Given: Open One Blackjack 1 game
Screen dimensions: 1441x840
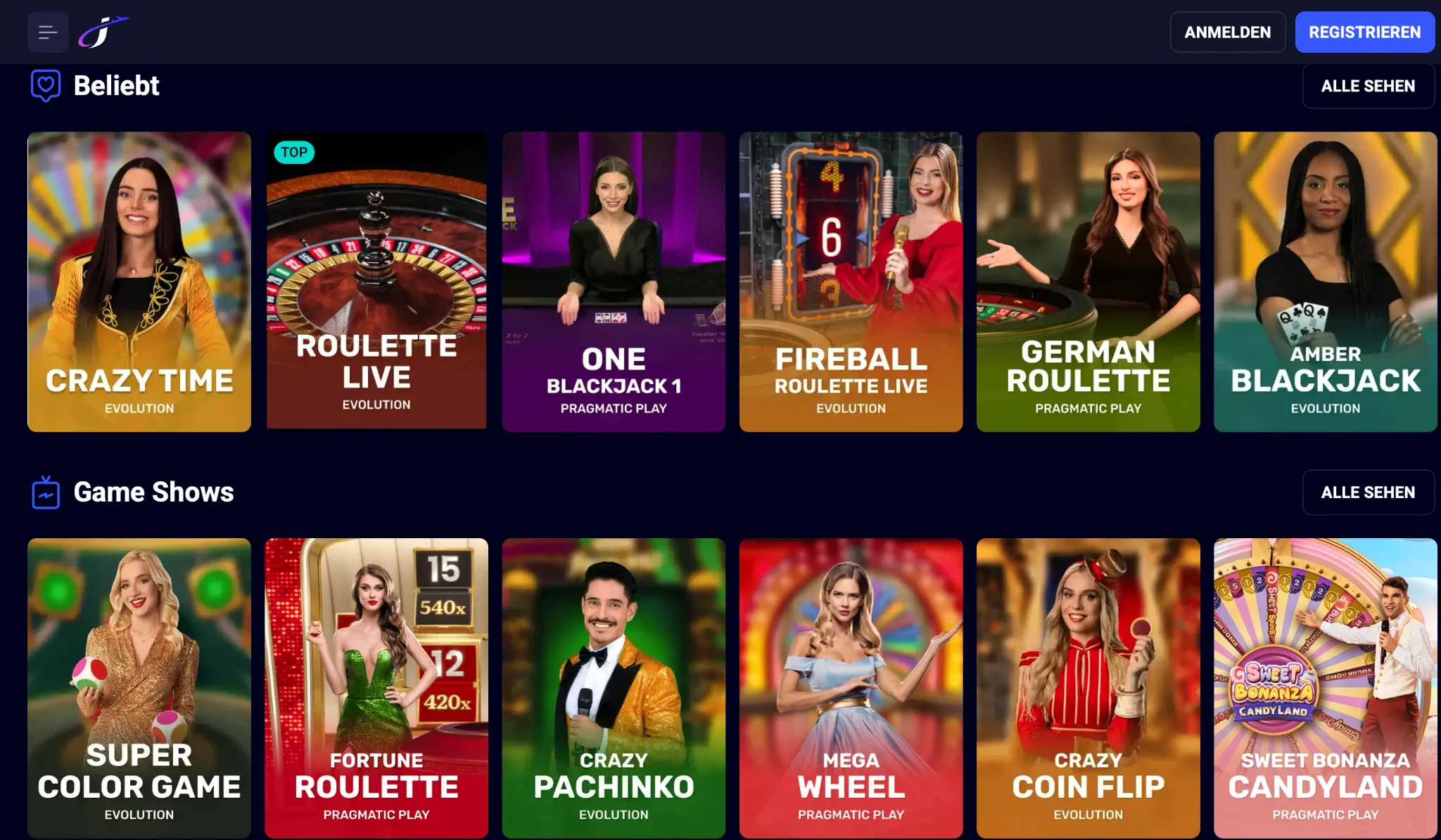Looking at the screenshot, I should pyautogui.click(x=614, y=282).
